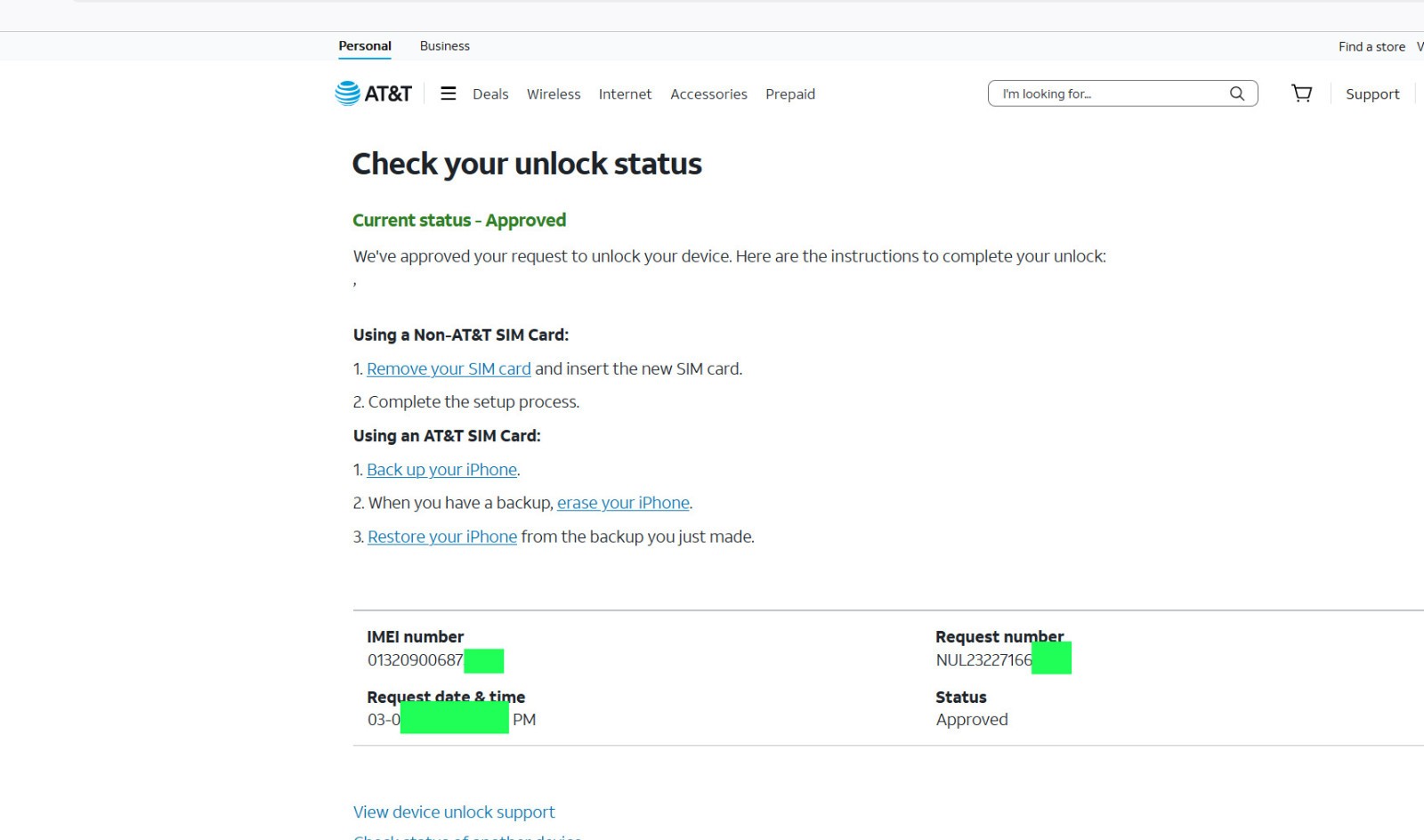The height and width of the screenshot is (840, 1424).
Task: Click the search magnifier icon
Action: (x=1237, y=93)
